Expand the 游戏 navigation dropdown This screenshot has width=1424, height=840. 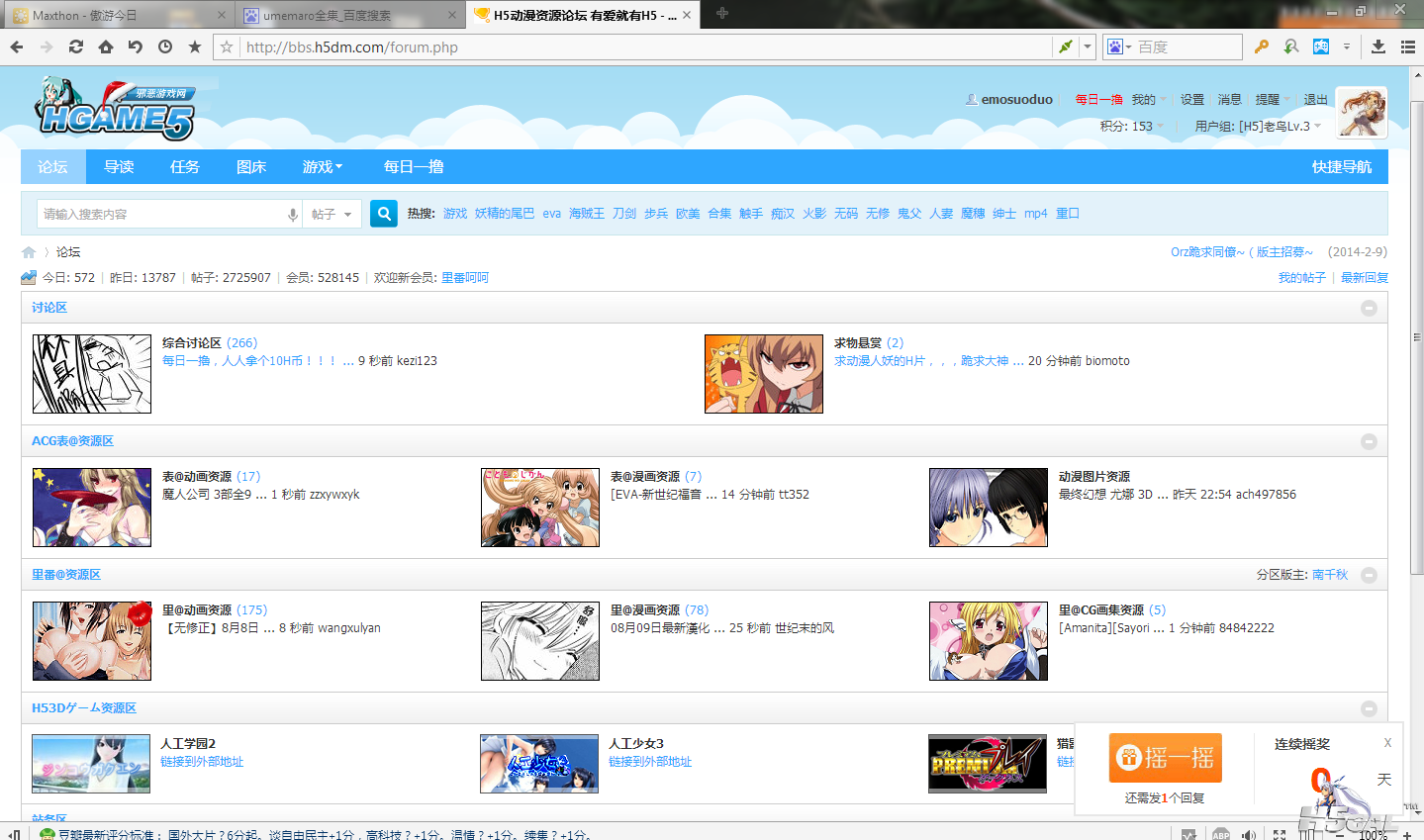[323, 166]
